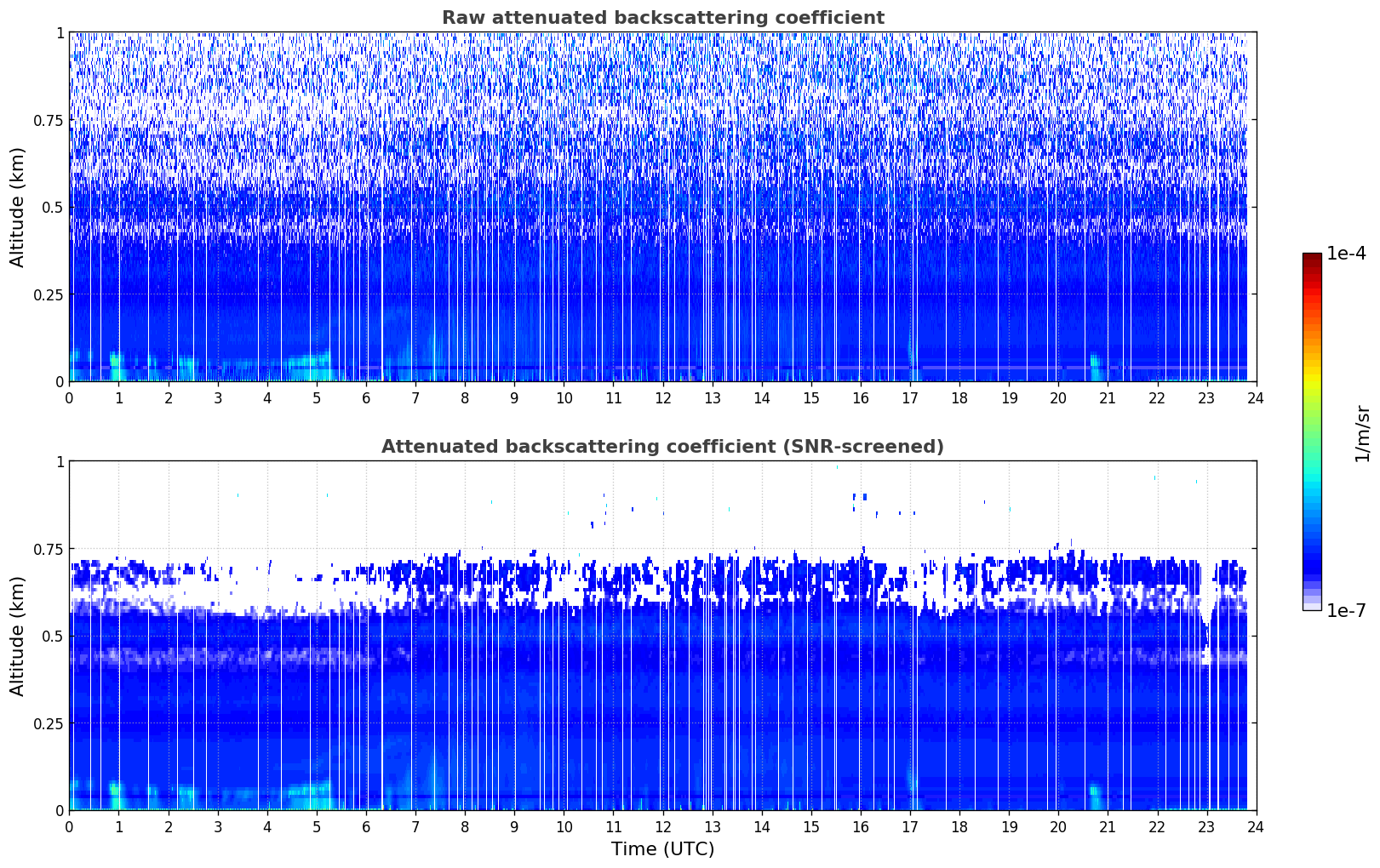This screenshot has height=868, width=1380.
Task: Click the 'Time (UTC)' axis label
Action: (662, 849)
